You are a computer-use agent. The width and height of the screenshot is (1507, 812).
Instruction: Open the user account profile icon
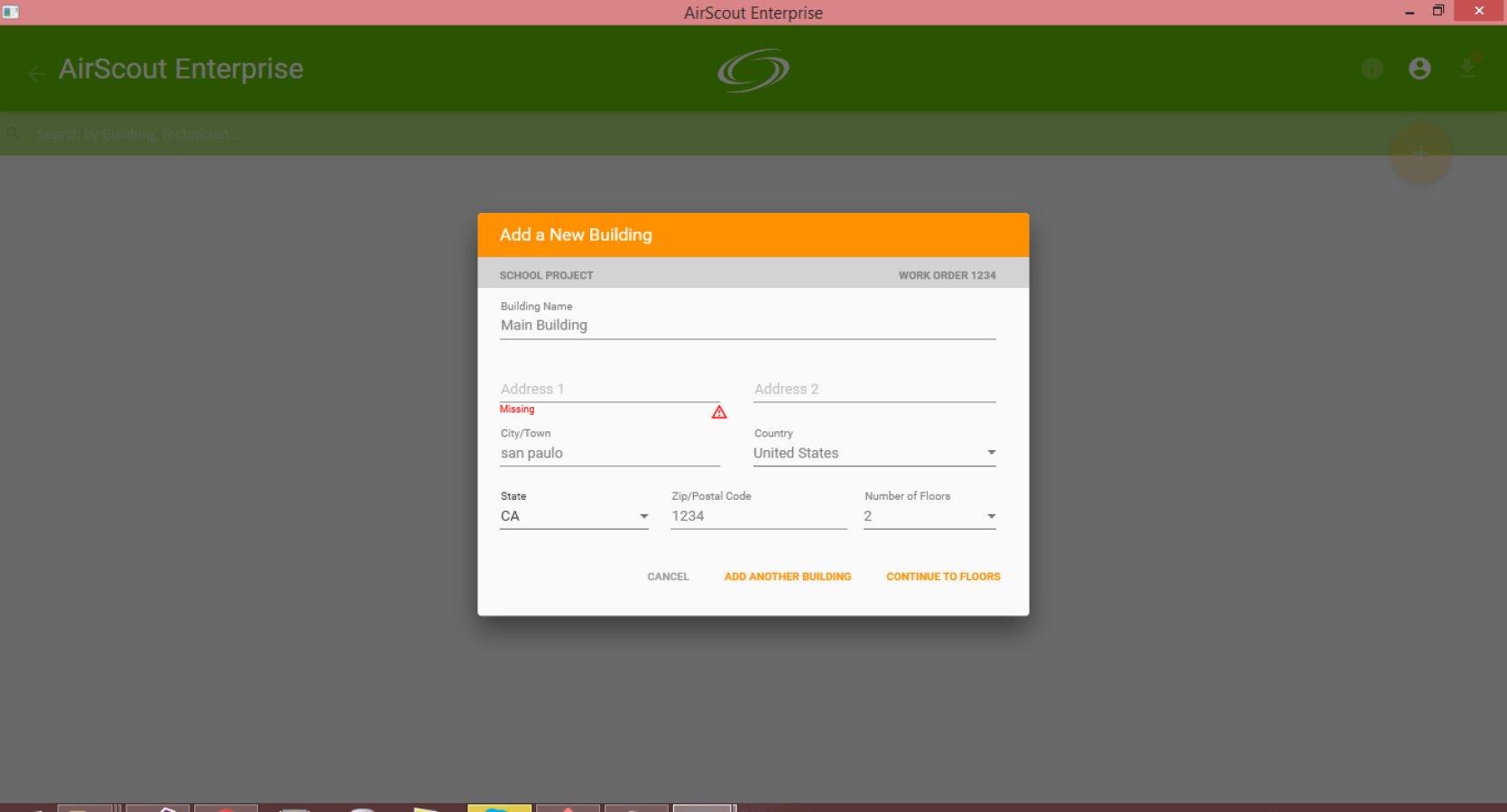click(x=1419, y=69)
